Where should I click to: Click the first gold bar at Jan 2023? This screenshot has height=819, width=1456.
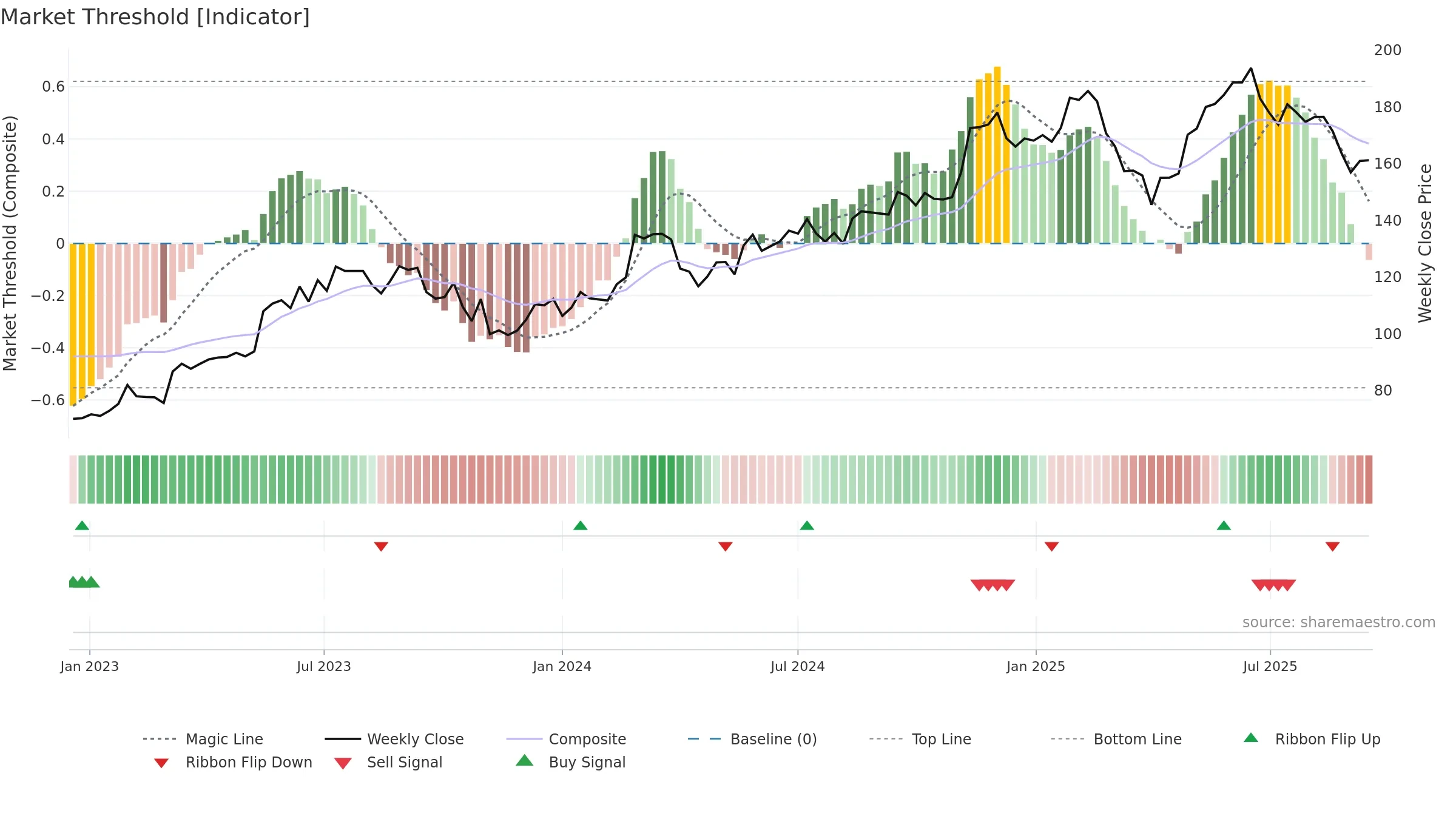pyautogui.click(x=73, y=325)
